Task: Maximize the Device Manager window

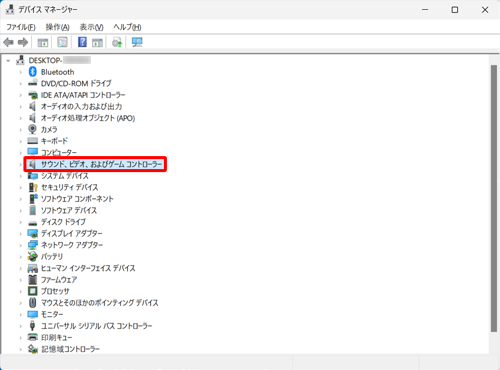Action: pos(455,10)
